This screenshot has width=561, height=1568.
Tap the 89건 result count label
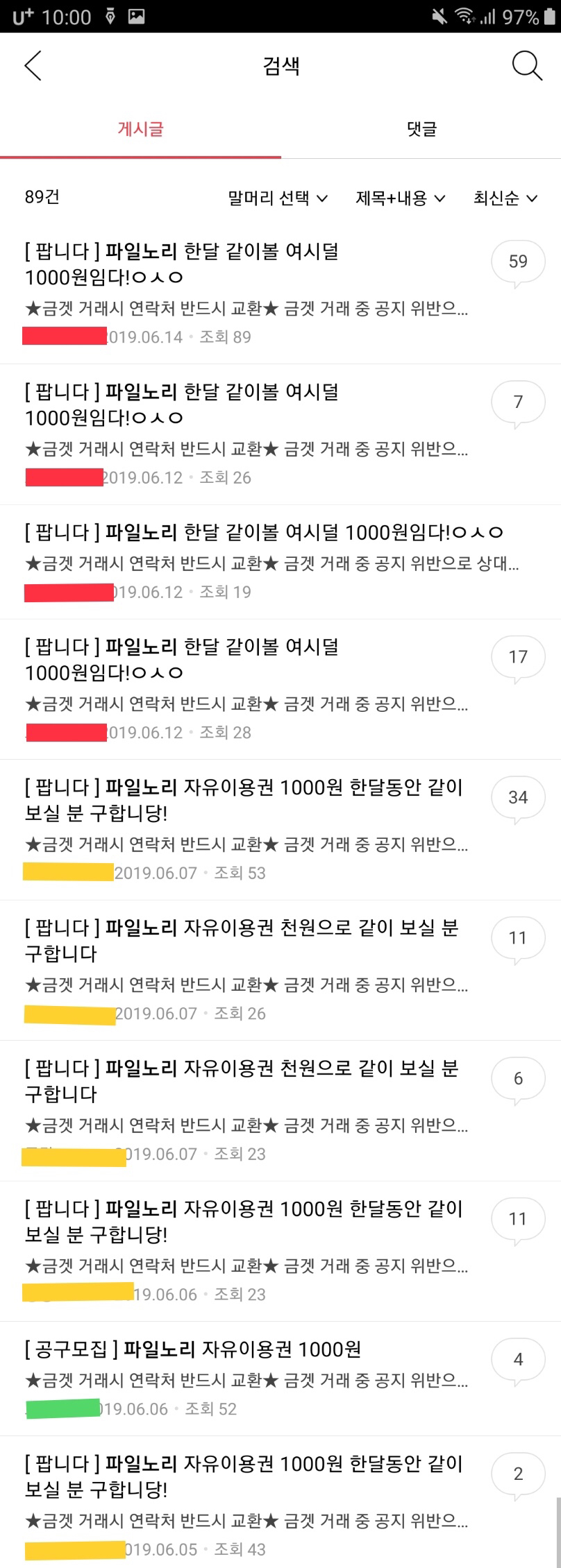pos(42,197)
